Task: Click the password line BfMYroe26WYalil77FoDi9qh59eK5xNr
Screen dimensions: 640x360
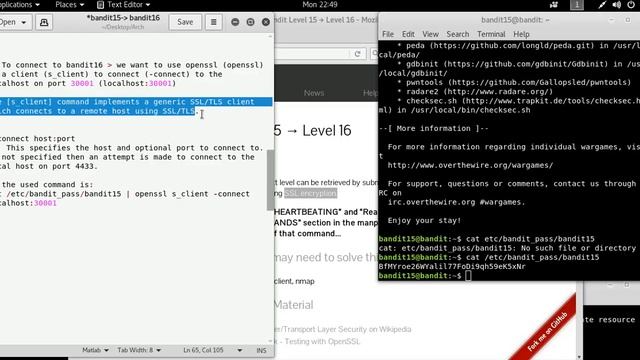Action: [x=452, y=267]
